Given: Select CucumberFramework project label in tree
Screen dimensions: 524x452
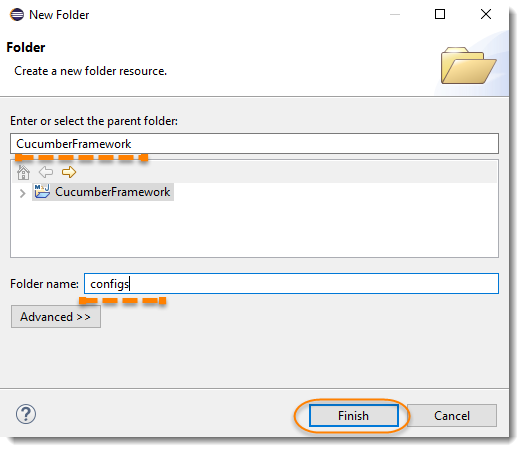Looking at the screenshot, I should click(113, 192).
